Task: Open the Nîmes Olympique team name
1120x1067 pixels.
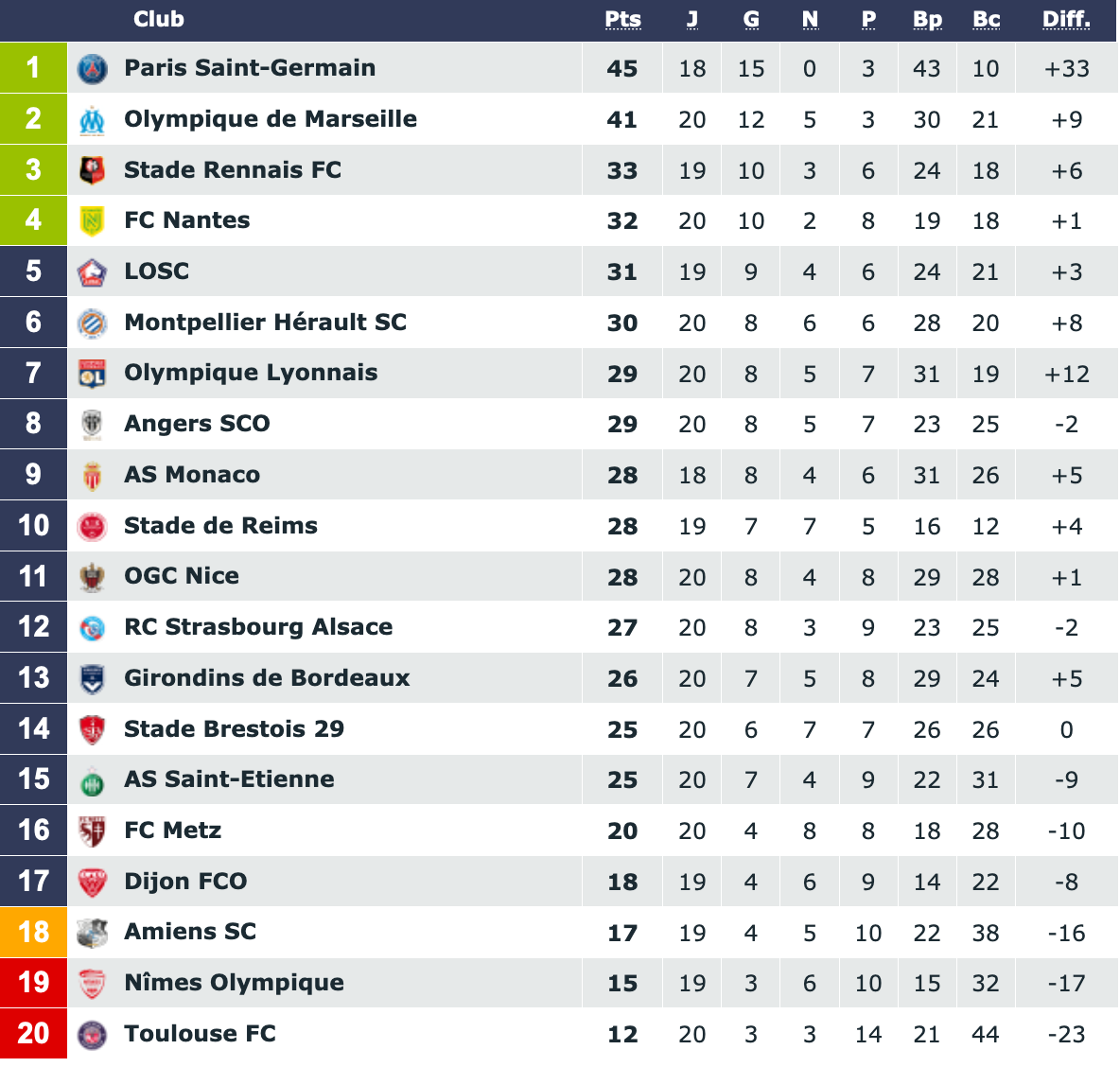Action: [x=235, y=983]
